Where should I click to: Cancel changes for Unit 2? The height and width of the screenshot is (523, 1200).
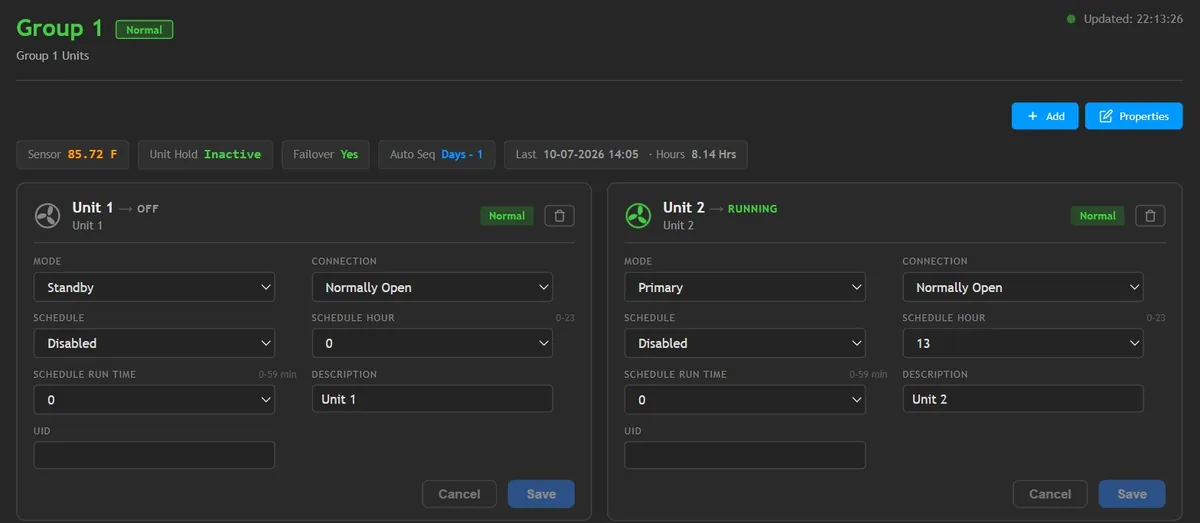(x=1050, y=494)
